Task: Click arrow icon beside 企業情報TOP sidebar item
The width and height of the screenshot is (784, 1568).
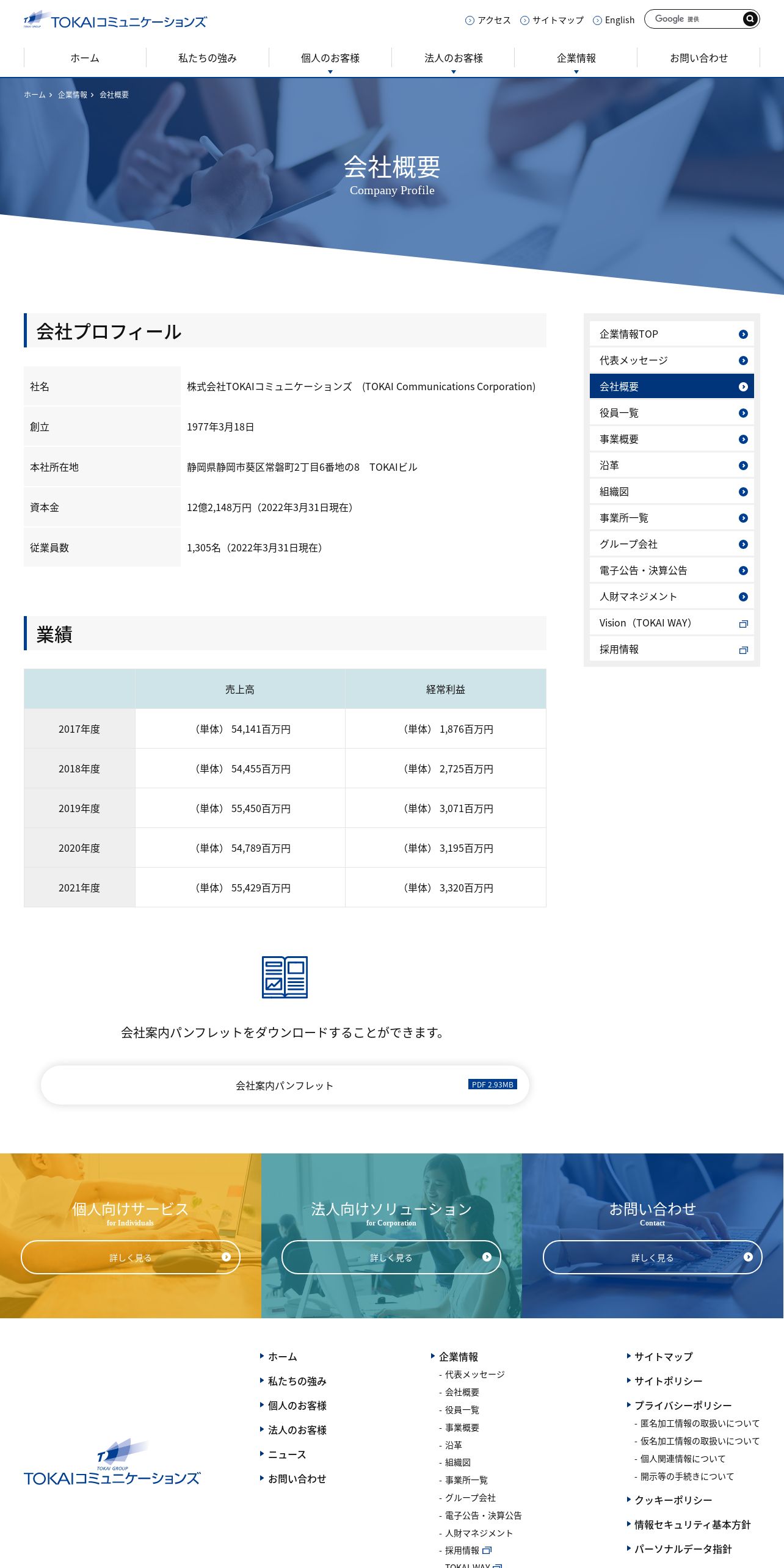Action: tap(743, 334)
